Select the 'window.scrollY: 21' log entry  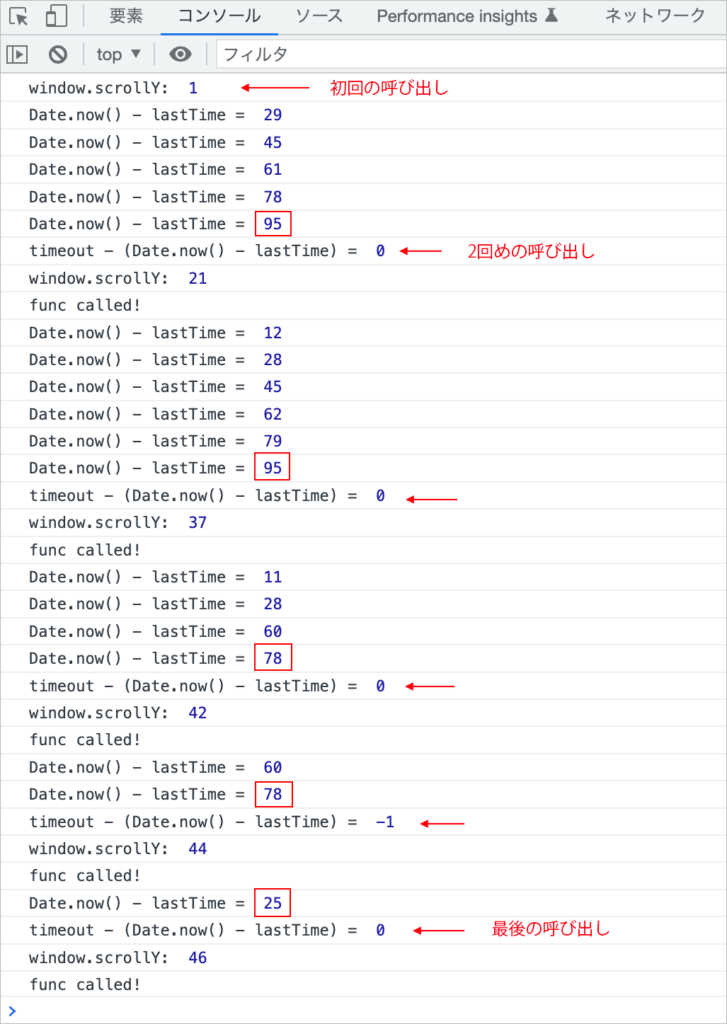pyautogui.click(x=118, y=278)
